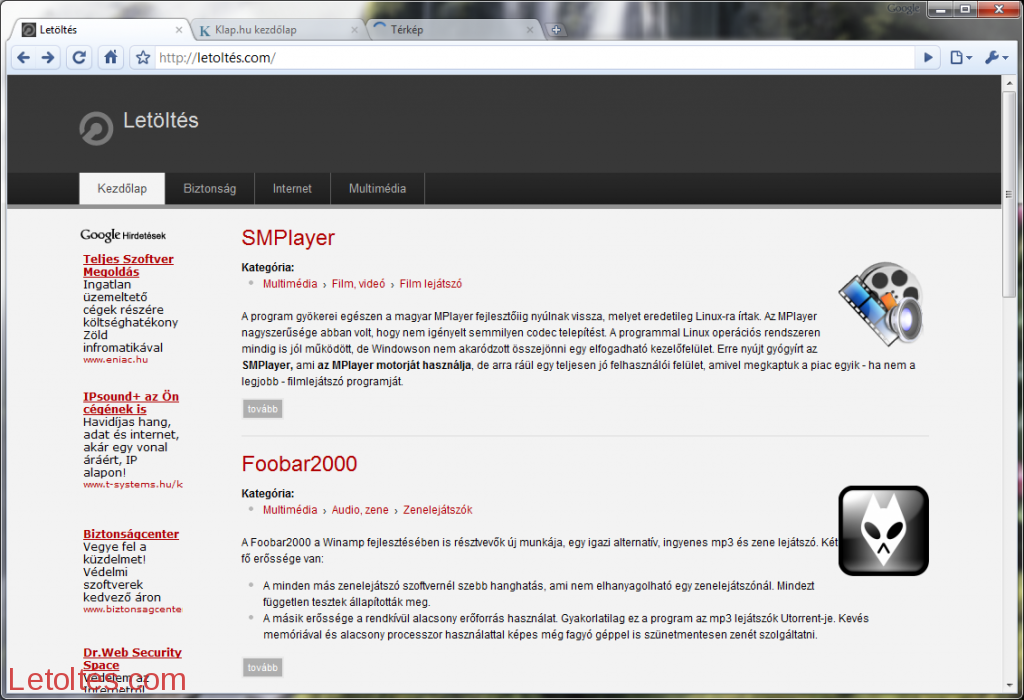Open a new tab with the plus button
The height and width of the screenshot is (700, 1024).
pyautogui.click(x=556, y=29)
